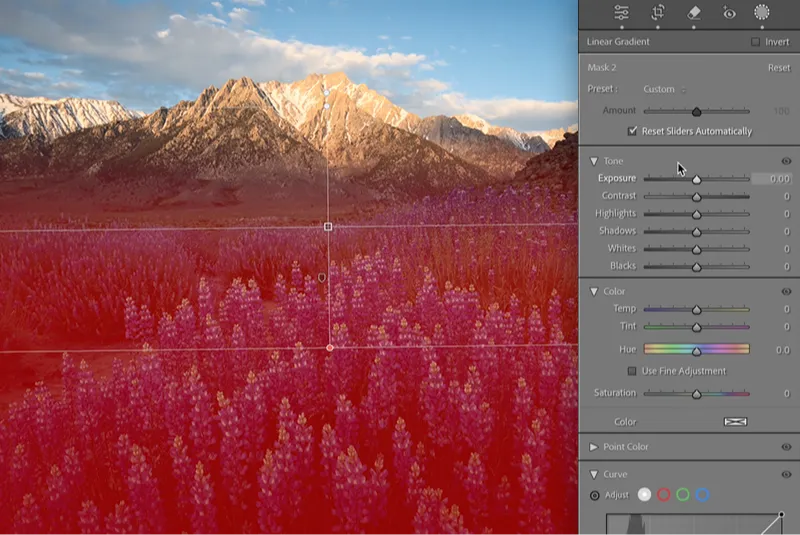The width and height of the screenshot is (800, 535).
Task: Click the gradient center square handle
Action: click(x=328, y=226)
